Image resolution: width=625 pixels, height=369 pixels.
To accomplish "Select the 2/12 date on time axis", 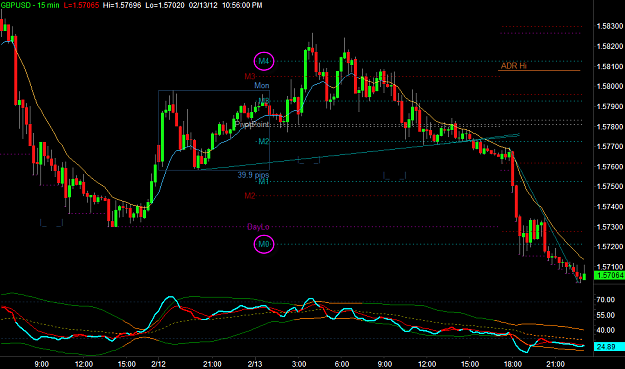I will point(158,364).
